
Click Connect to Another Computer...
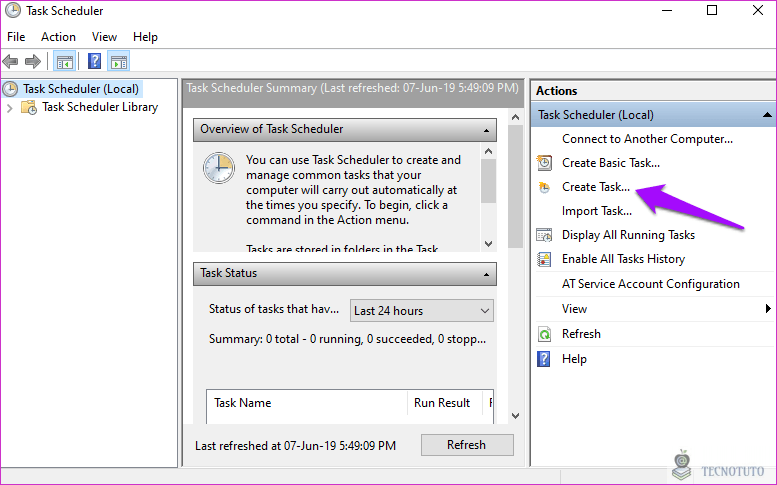[x=647, y=139]
